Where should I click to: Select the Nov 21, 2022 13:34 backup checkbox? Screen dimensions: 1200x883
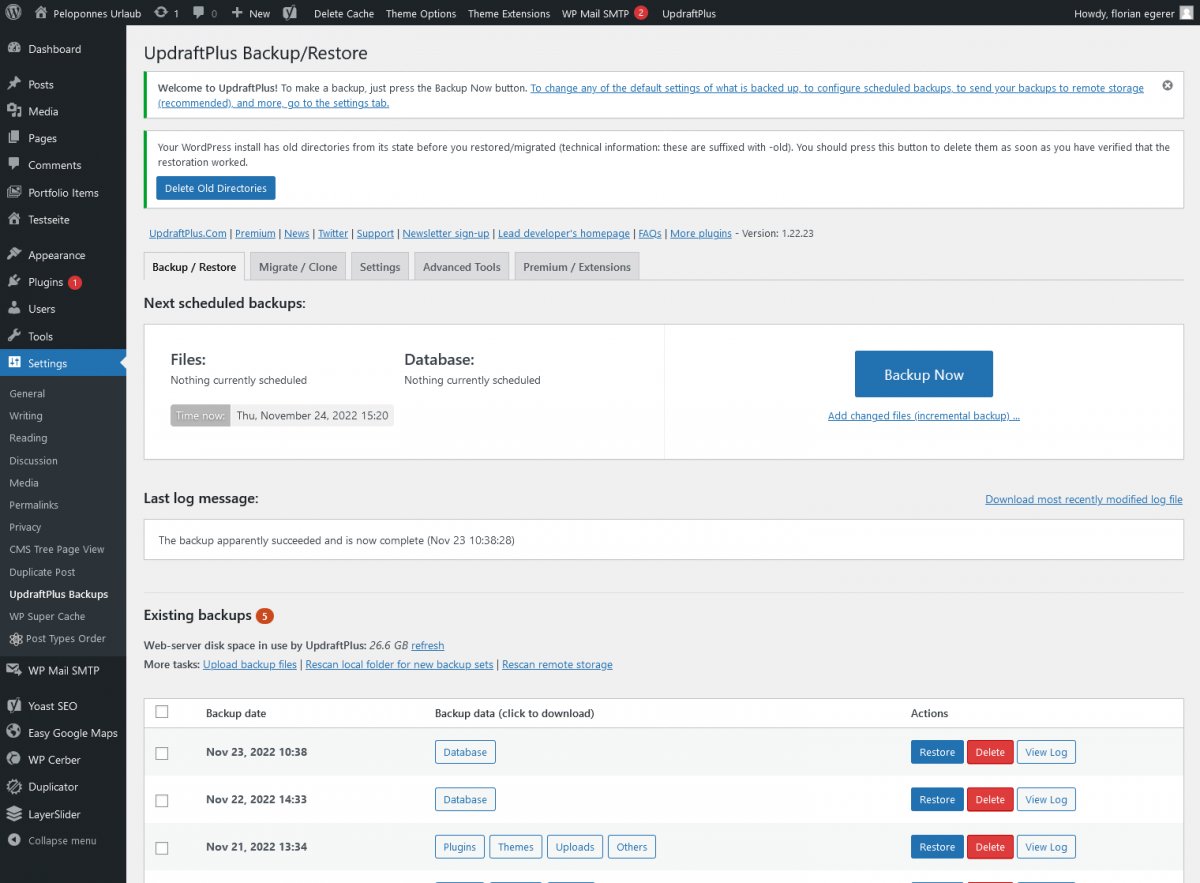tap(162, 848)
